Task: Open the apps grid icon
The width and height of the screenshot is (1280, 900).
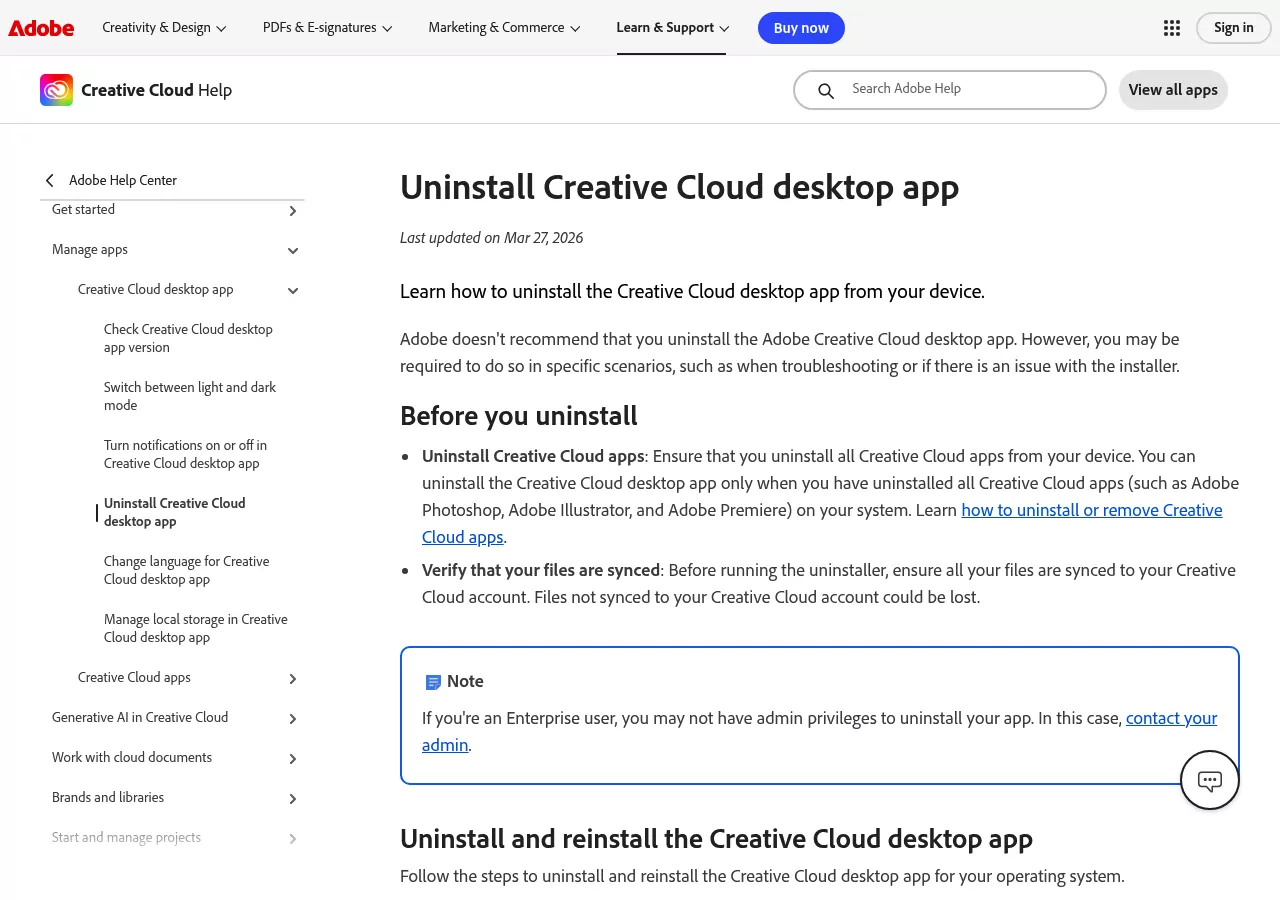Action: click(1172, 28)
